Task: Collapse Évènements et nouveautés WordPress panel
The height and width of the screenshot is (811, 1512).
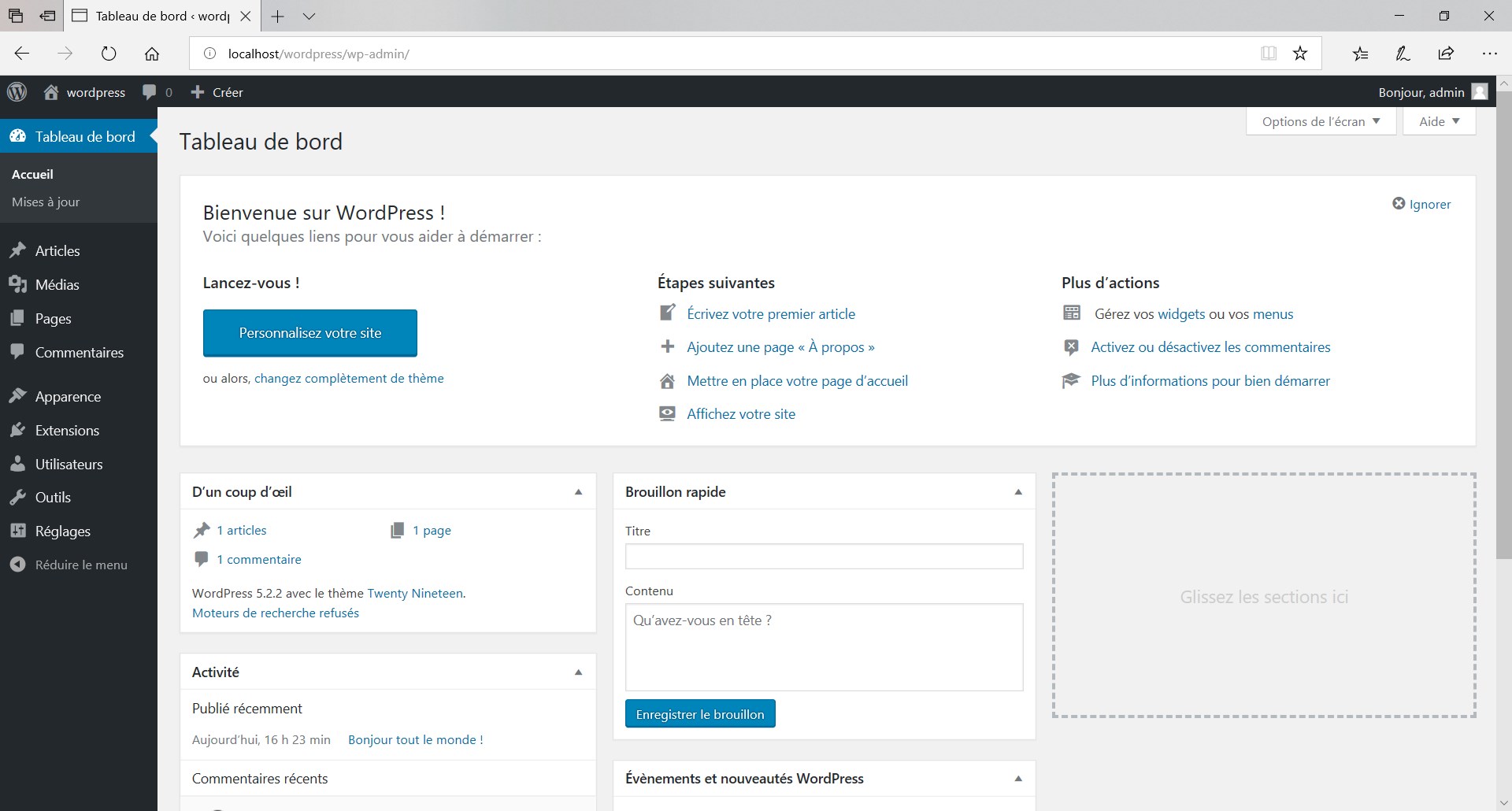Action: coord(1018,779)
